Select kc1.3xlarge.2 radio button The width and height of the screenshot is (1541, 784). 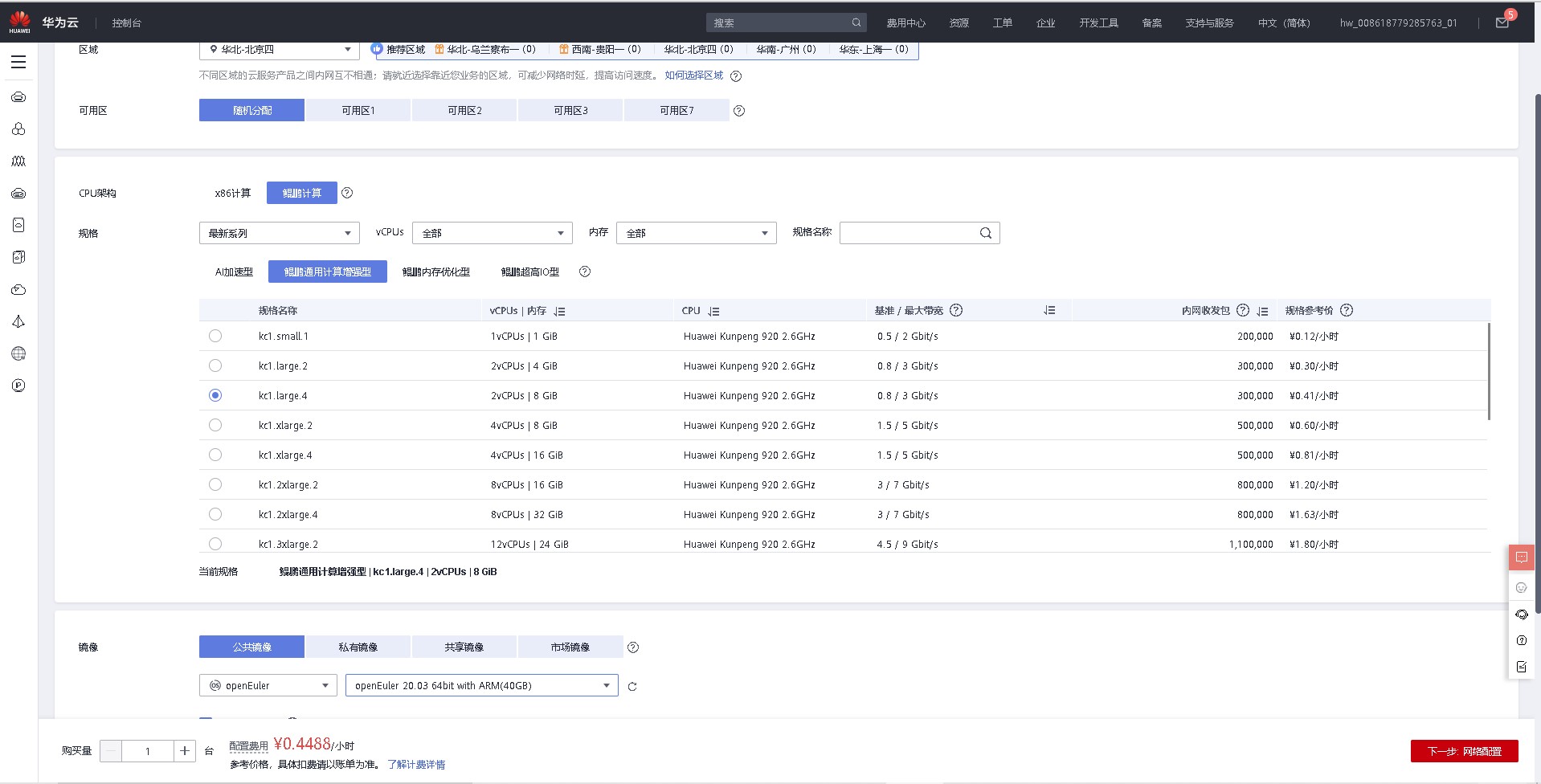(215, 544)
